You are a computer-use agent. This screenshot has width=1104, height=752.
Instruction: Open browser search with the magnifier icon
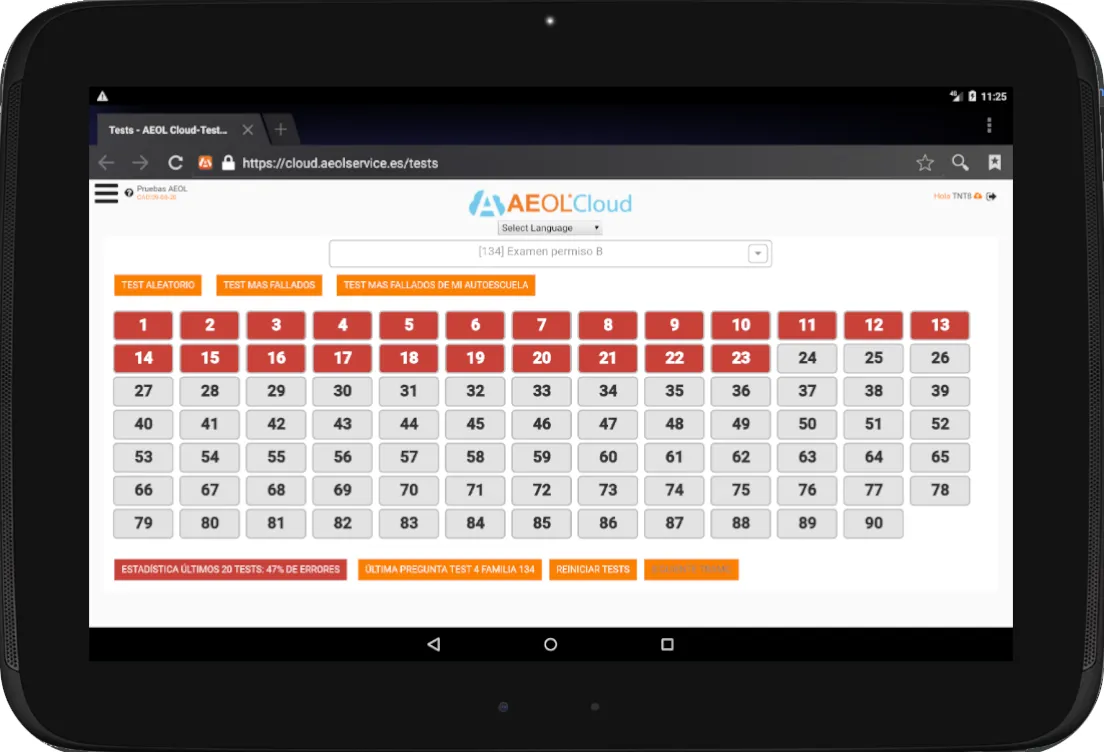click(x=960, y=161)
